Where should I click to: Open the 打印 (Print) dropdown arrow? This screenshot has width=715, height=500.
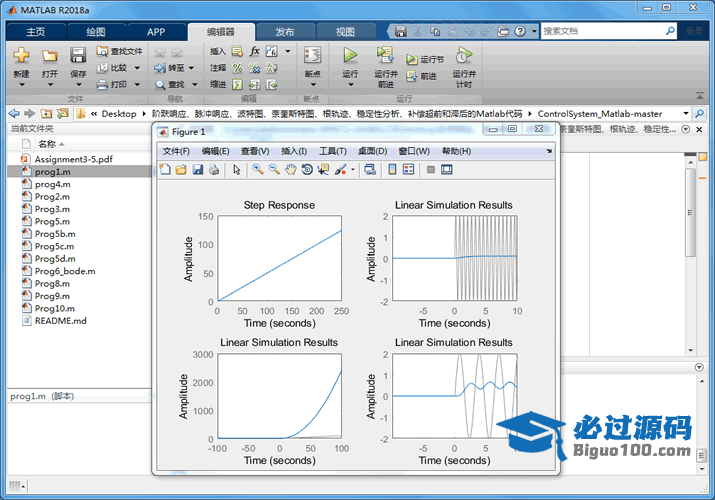point(137,84)
